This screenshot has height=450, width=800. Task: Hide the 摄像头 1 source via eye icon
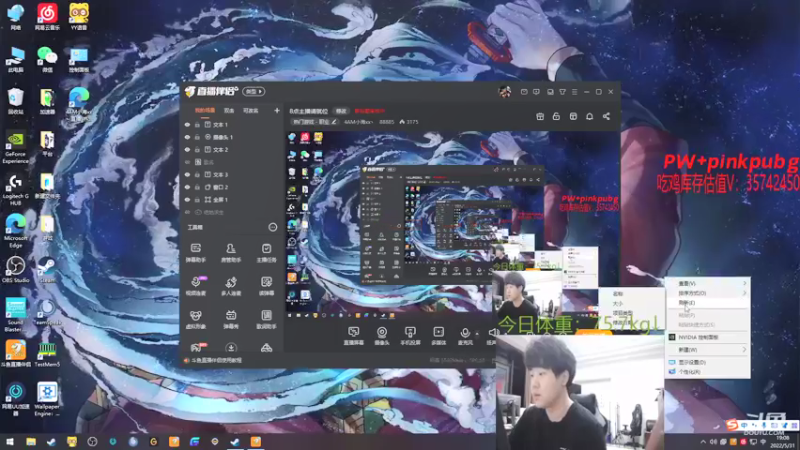point(187,137)
